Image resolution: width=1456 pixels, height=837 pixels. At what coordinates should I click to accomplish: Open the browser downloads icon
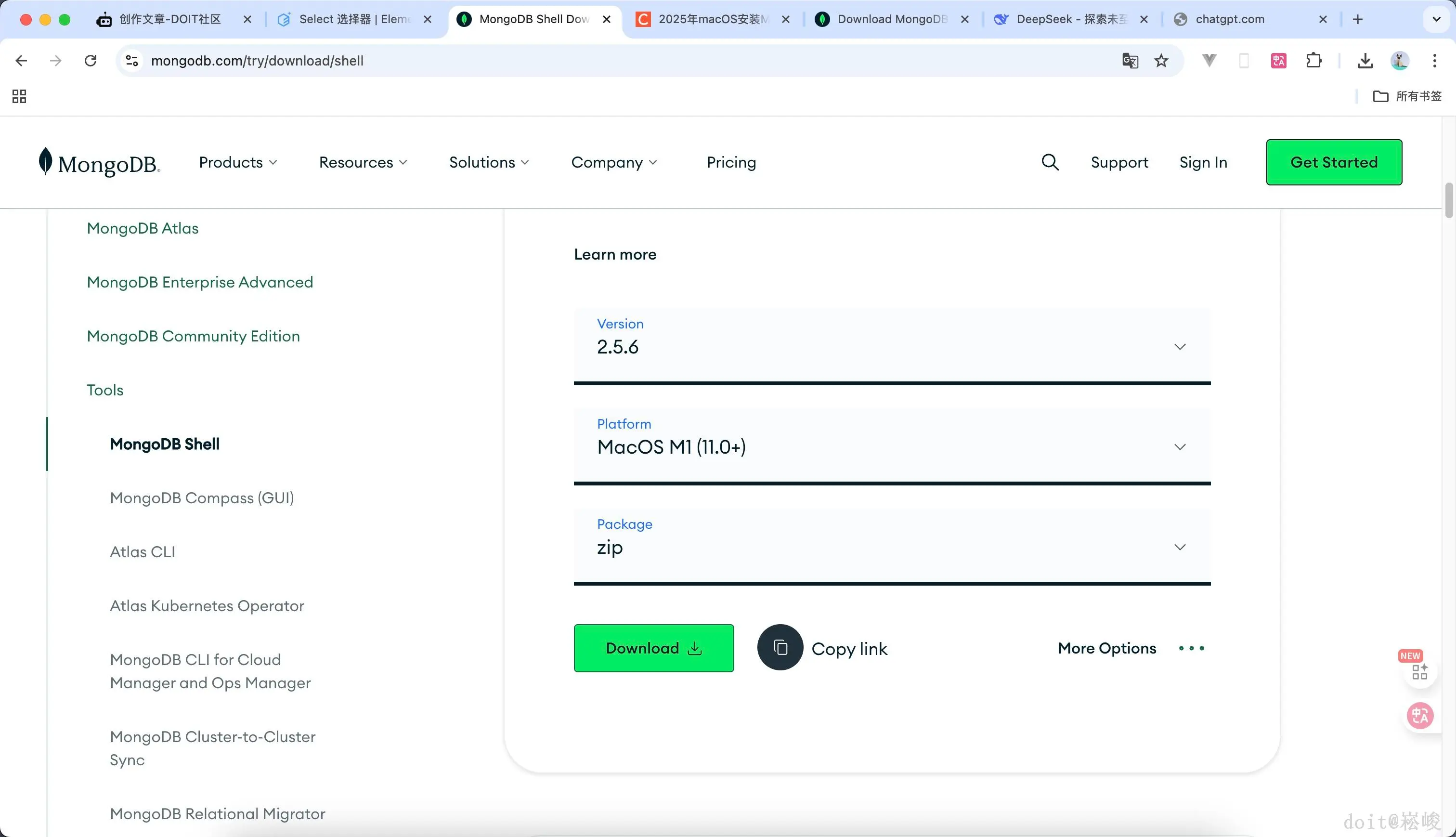[1365, 60]
